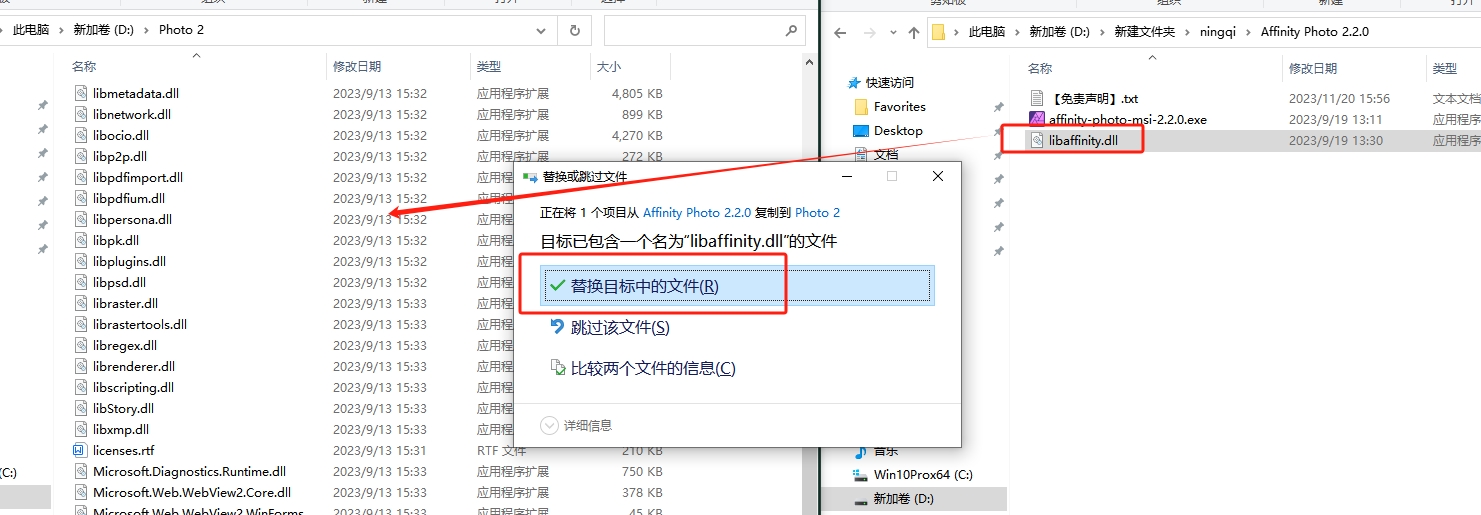Sort left window by 名称 column header
1481x515 pixels.
coord(84,67)
